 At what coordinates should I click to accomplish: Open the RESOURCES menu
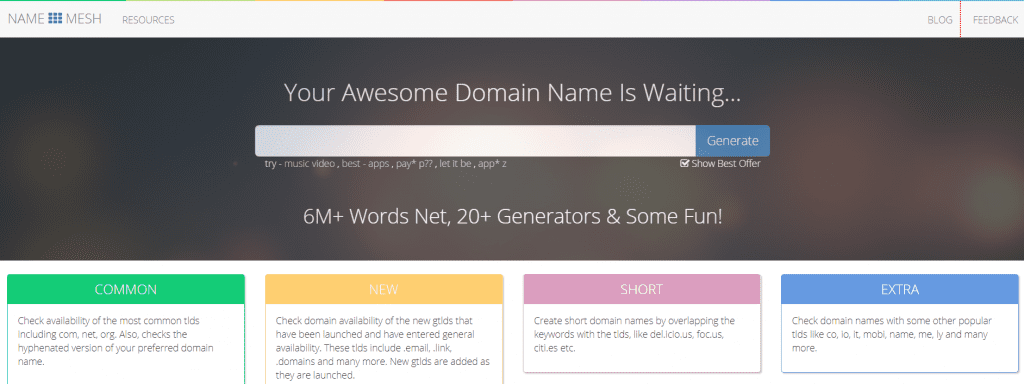(x=148, y=20)
